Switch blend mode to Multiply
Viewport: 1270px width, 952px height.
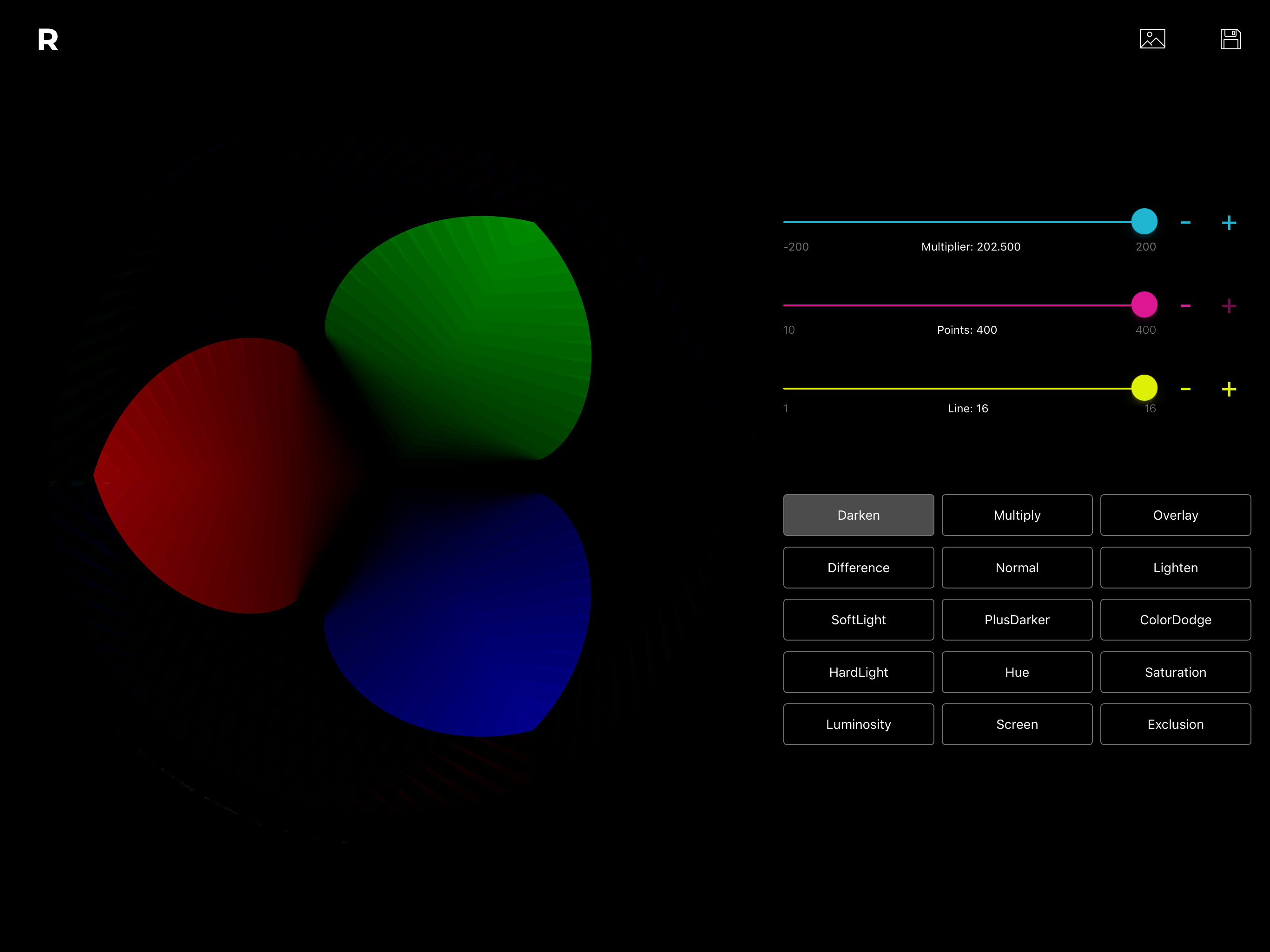(1016, 515)
